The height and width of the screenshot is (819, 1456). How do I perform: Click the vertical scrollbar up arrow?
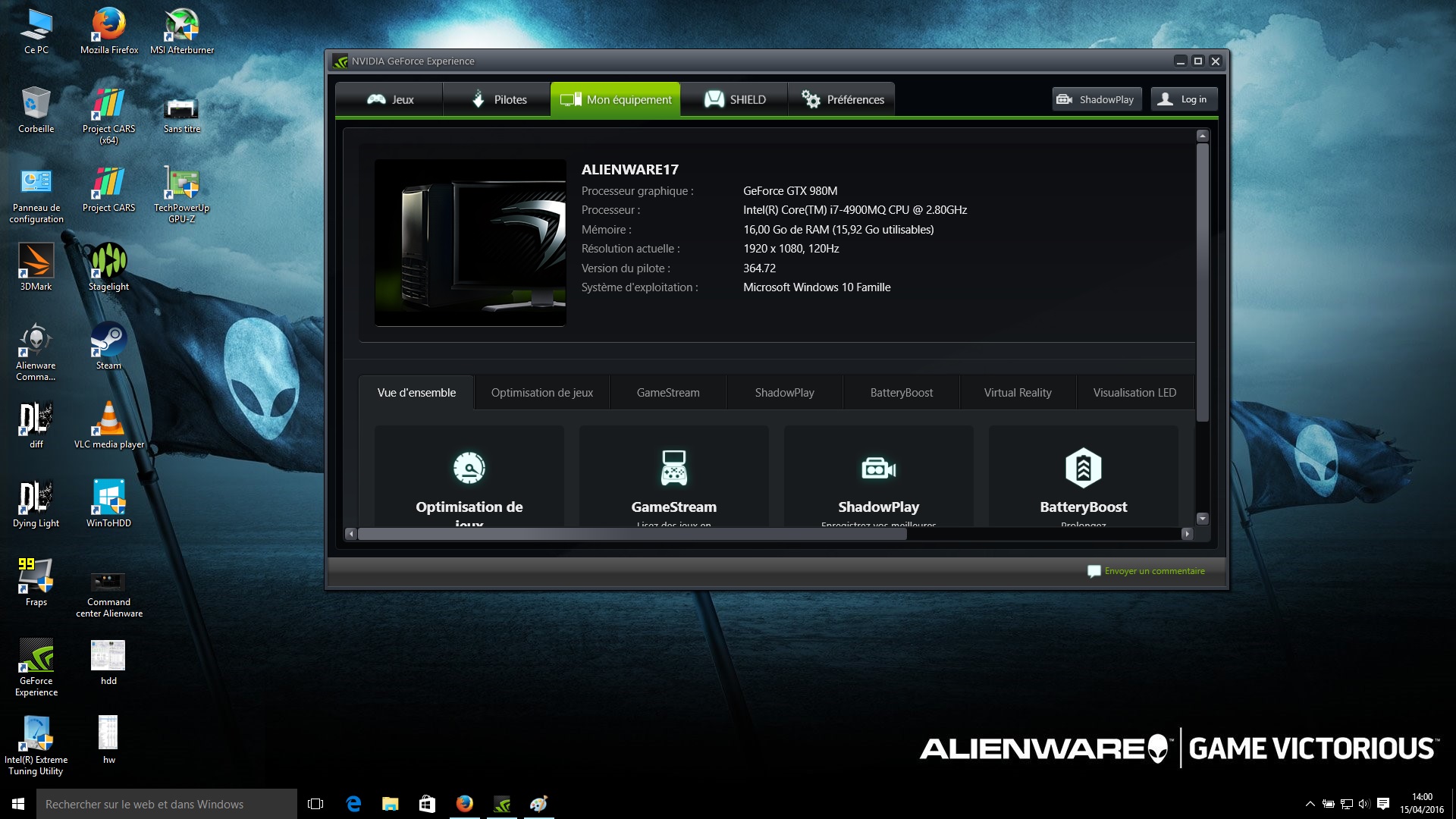point(1202,136)
